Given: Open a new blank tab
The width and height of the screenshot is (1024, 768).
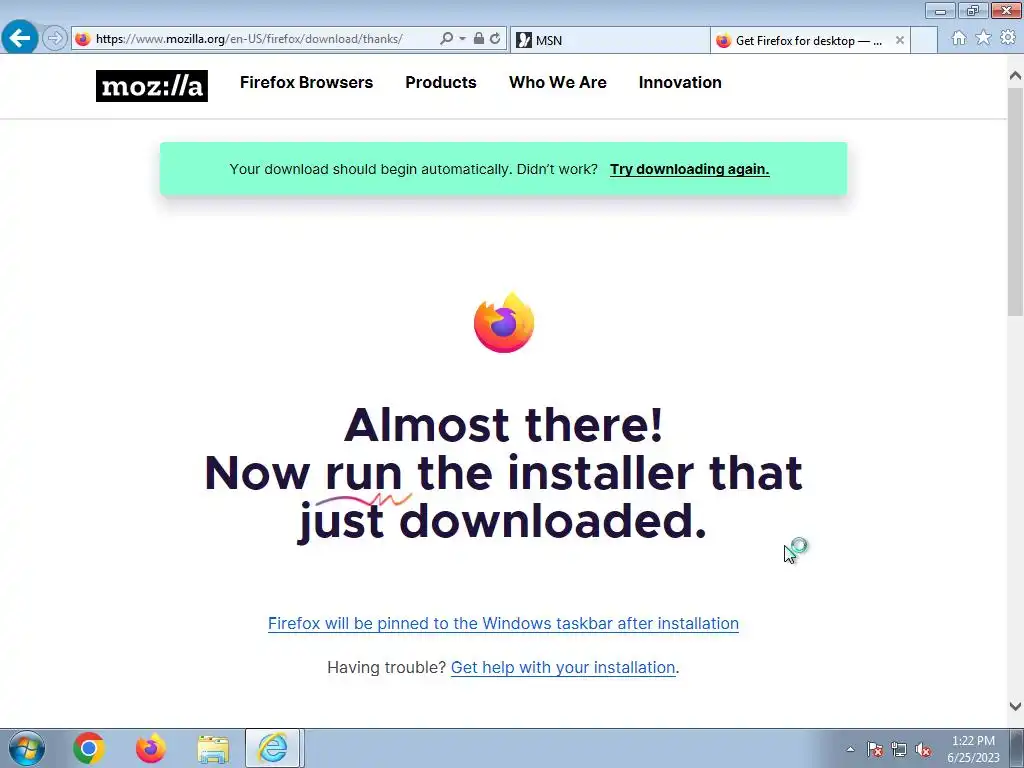Looking at the screenshot, I should click(x=924, y=40).
